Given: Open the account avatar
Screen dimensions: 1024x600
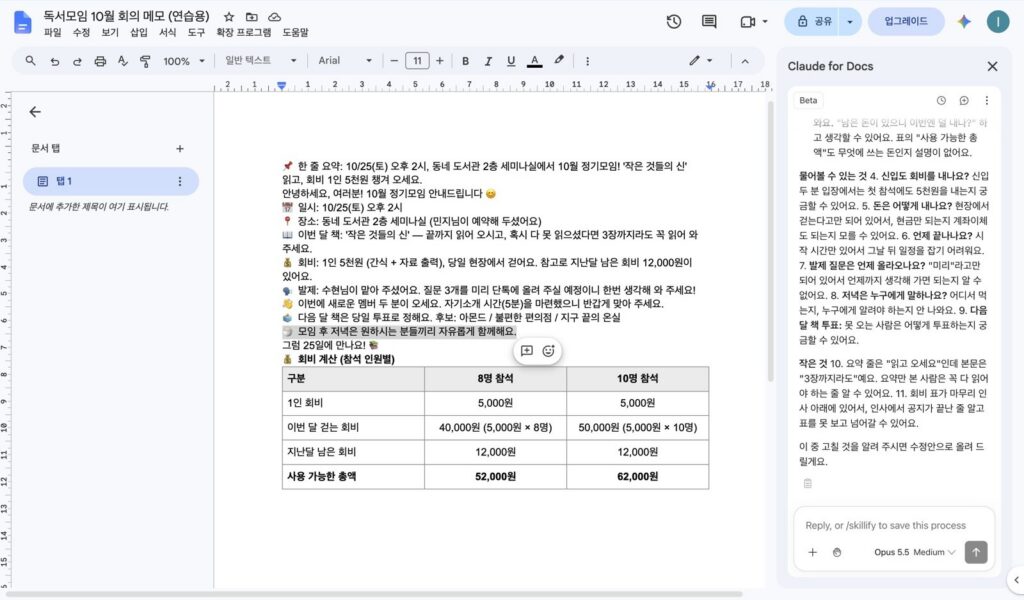Looking at the screenshot, I should [997, 22].
